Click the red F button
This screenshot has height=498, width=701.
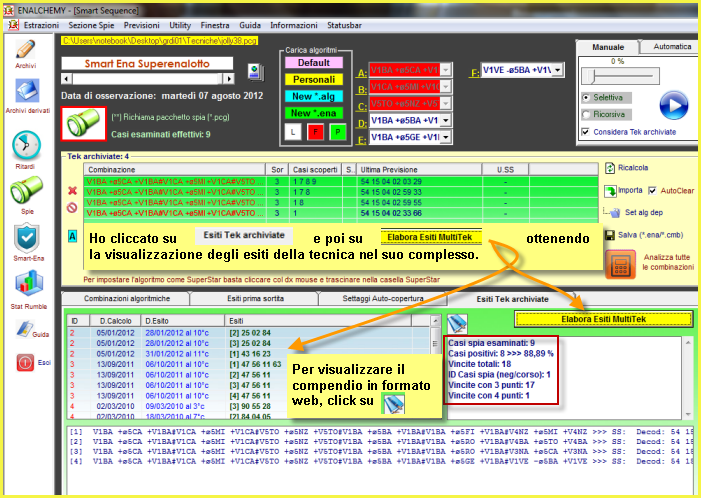point(316,132)
